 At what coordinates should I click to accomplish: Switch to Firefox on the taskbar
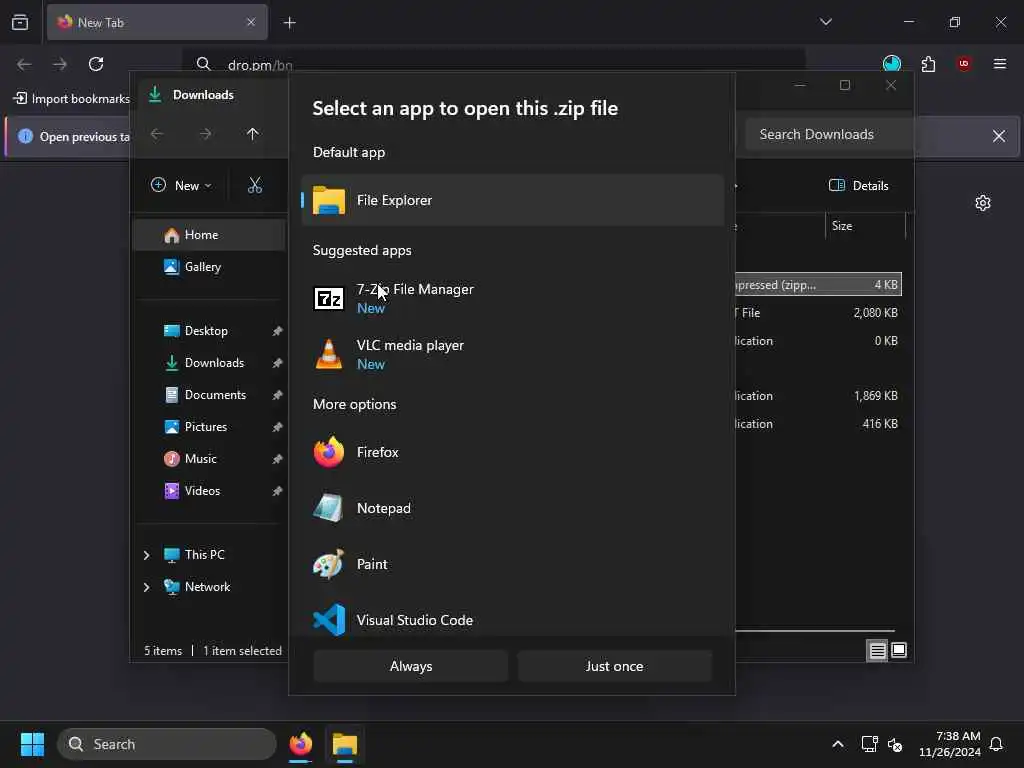point(300,744)
